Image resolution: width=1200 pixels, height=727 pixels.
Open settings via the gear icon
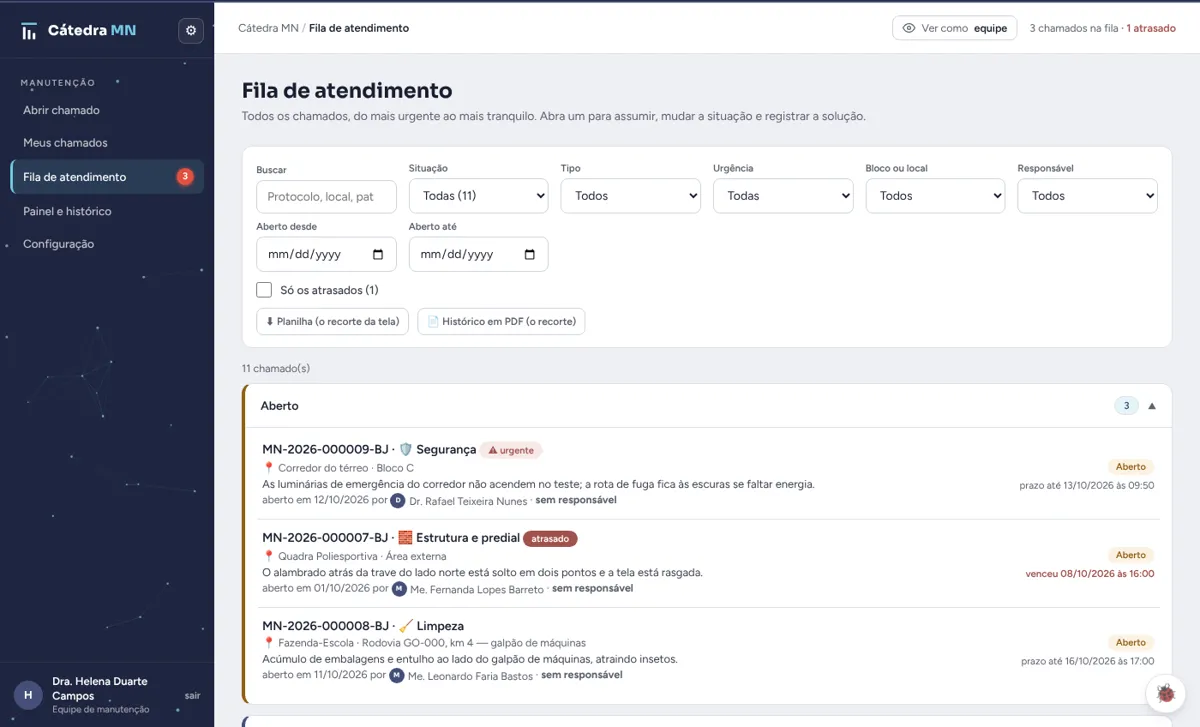[x=191, y=31]
